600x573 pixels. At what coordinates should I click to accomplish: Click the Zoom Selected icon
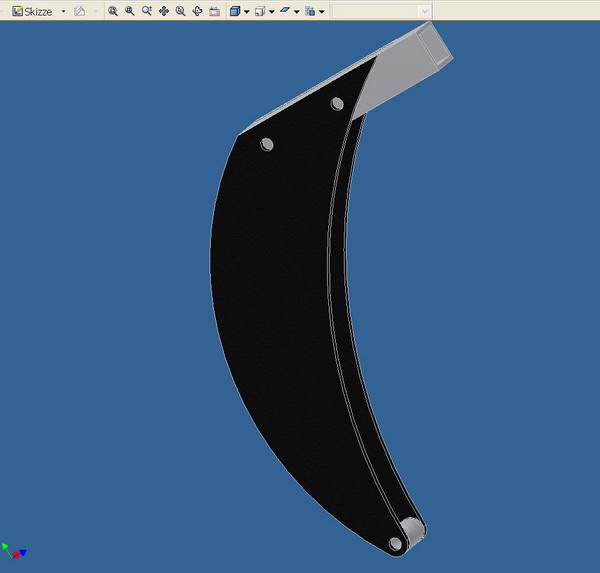180,11
